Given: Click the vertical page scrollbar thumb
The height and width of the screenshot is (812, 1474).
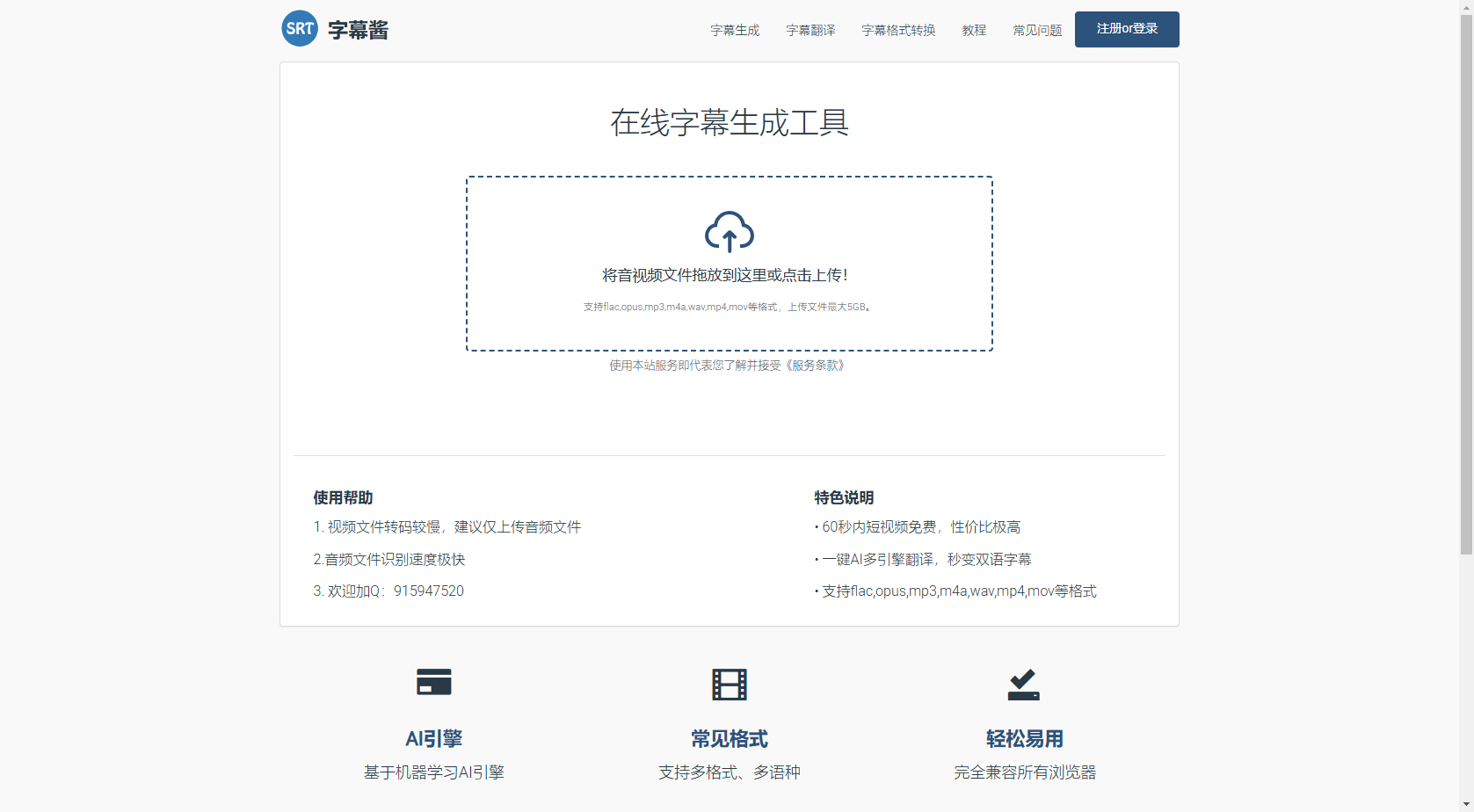Looking at the screenshot, I should coord(1466,281).
